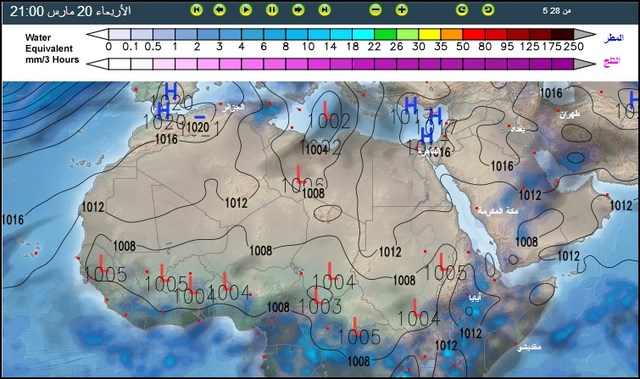Jump to first animation frame
640x379 pixels.
(x=197, y=10)
